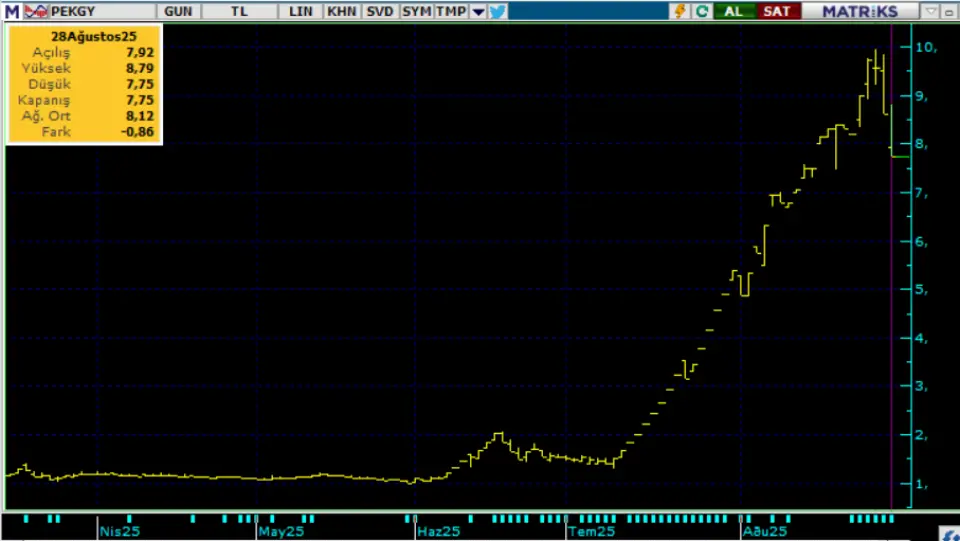Viewport: 960px width, 541px height.
Task: Click the Düşük row label
Action: (50, 84)
